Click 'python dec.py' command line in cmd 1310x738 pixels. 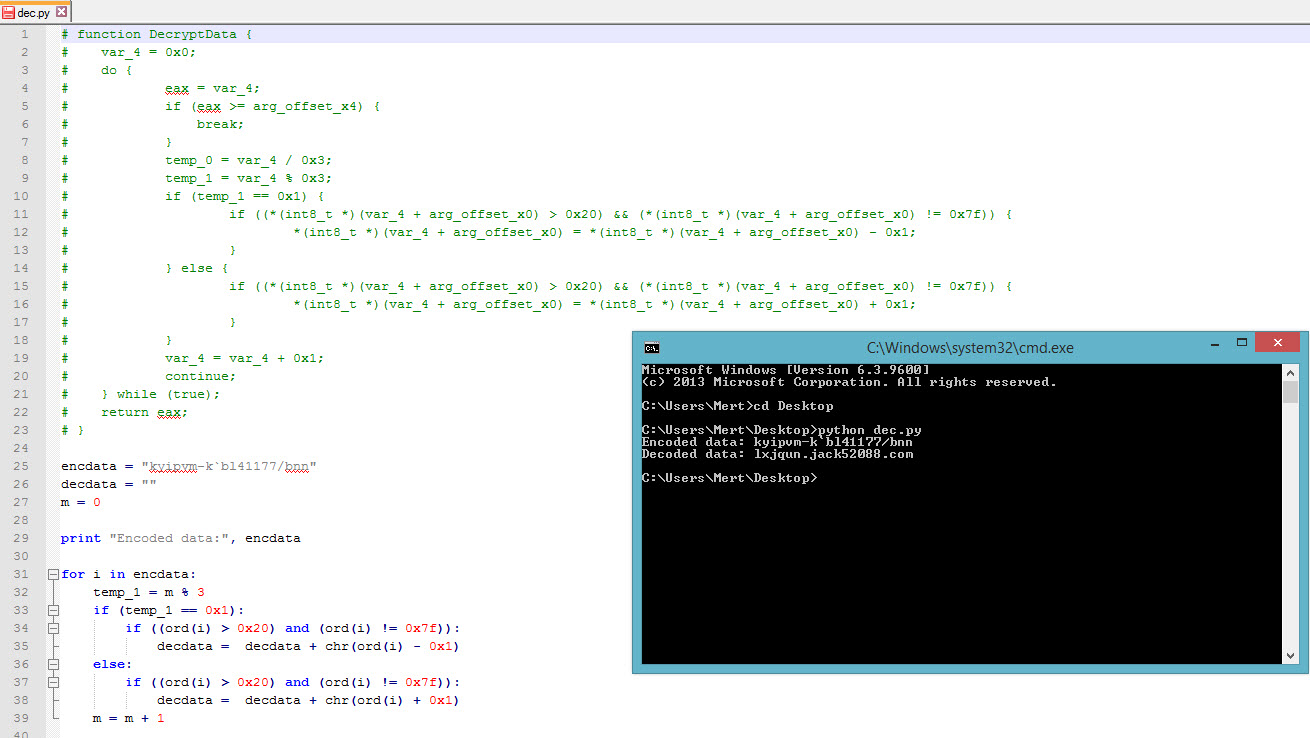(x=781, y=430)
